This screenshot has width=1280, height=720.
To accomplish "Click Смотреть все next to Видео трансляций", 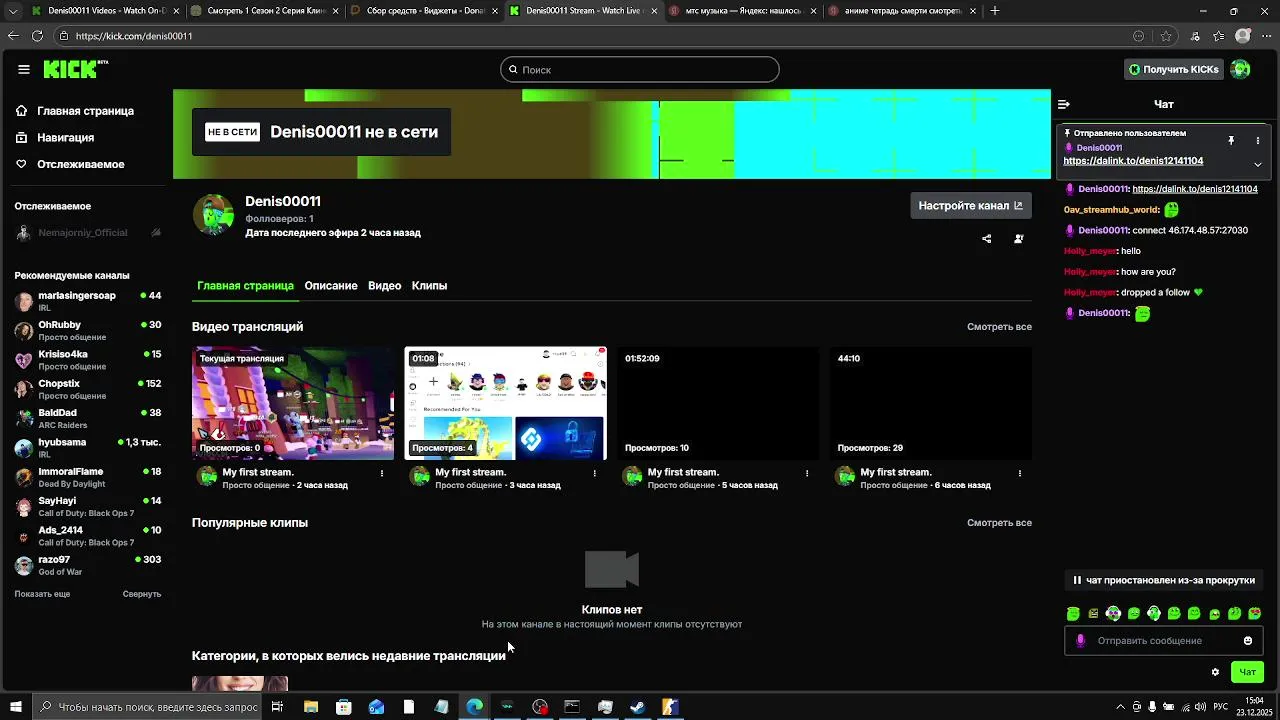I will [999, 327].
